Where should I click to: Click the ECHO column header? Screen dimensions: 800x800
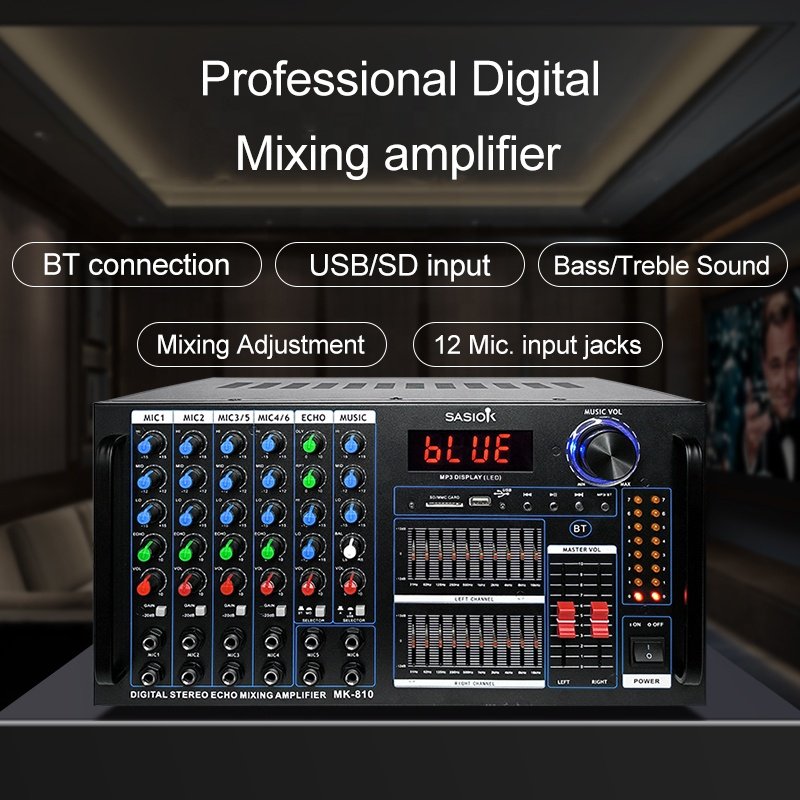click(x=313, y=417)
